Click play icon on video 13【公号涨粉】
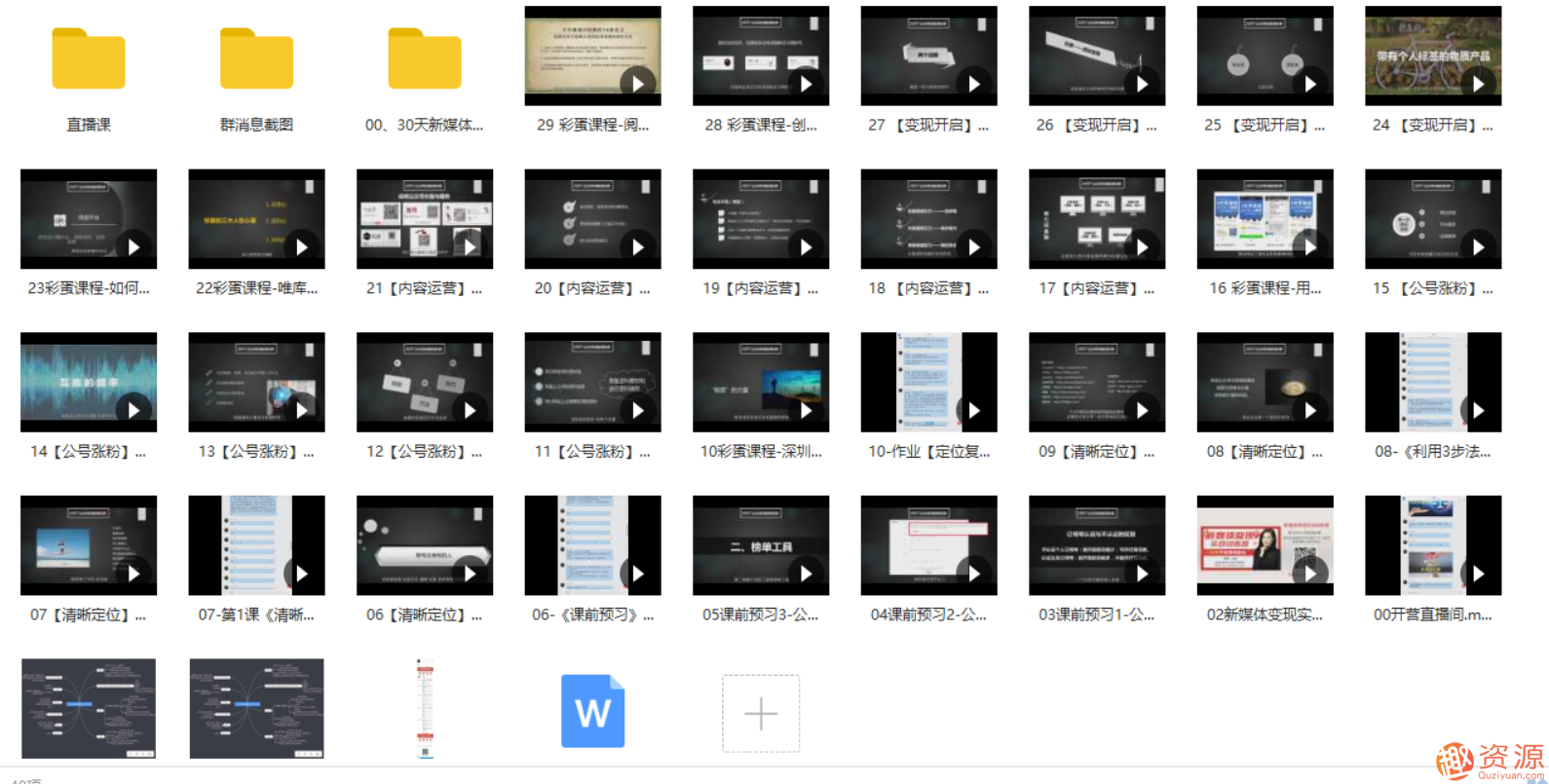Image resolution: width=1549 pixels, height=784 pixels. (302, 410)
